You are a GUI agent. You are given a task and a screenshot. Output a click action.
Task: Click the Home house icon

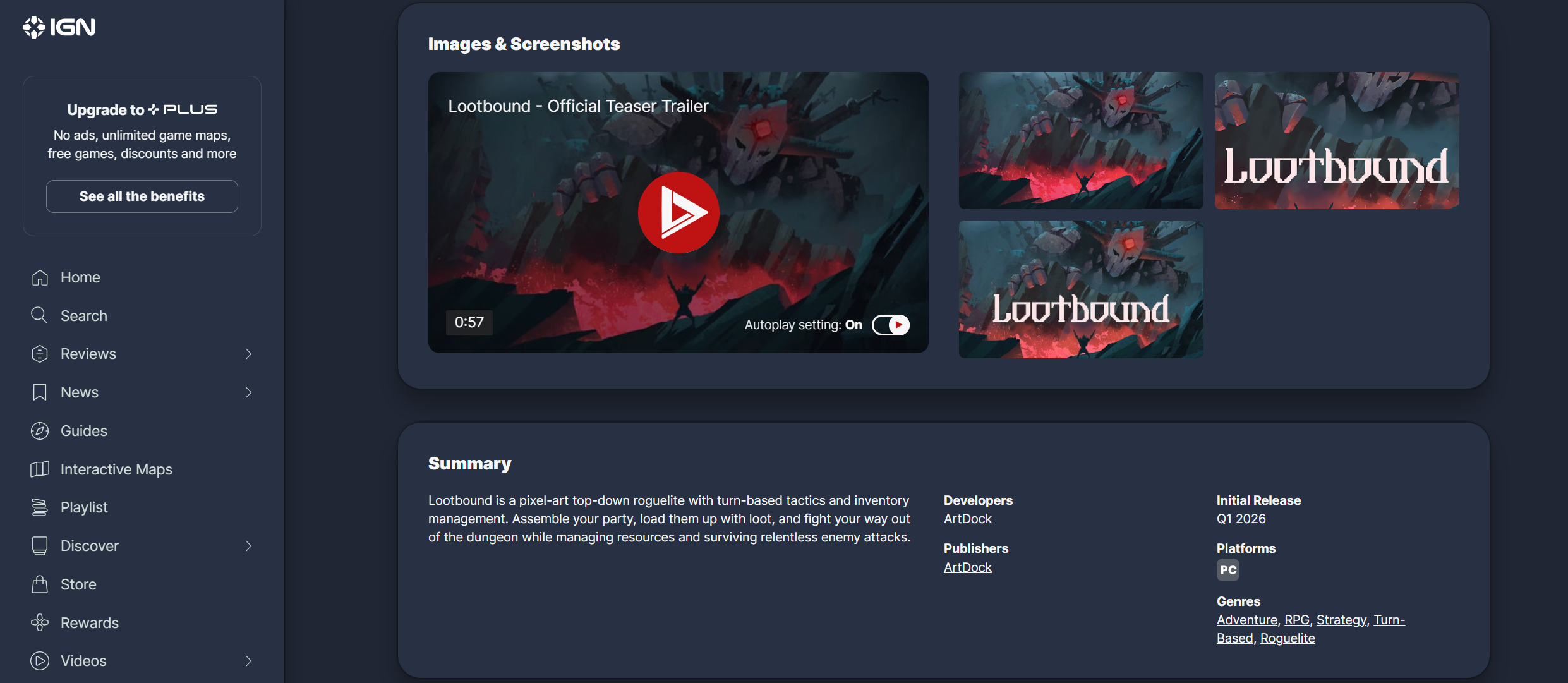pos(40,277)
